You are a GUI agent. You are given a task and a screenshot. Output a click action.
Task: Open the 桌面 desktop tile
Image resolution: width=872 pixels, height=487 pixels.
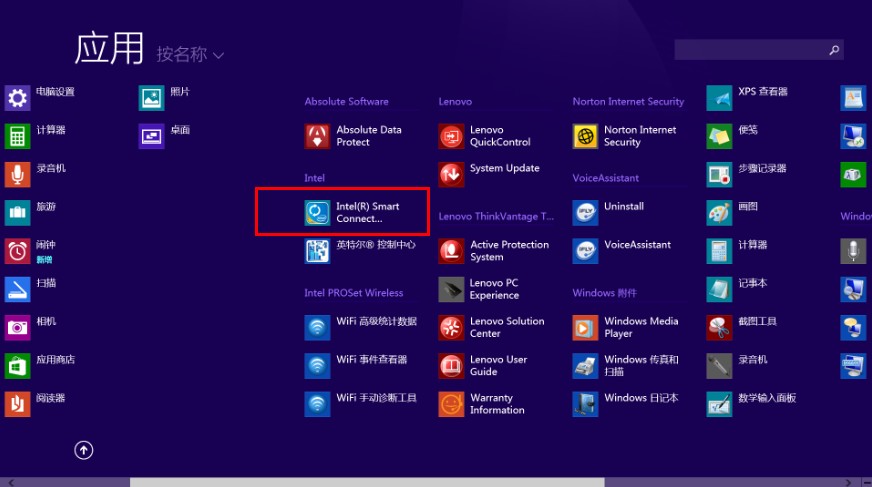(151, 136)
